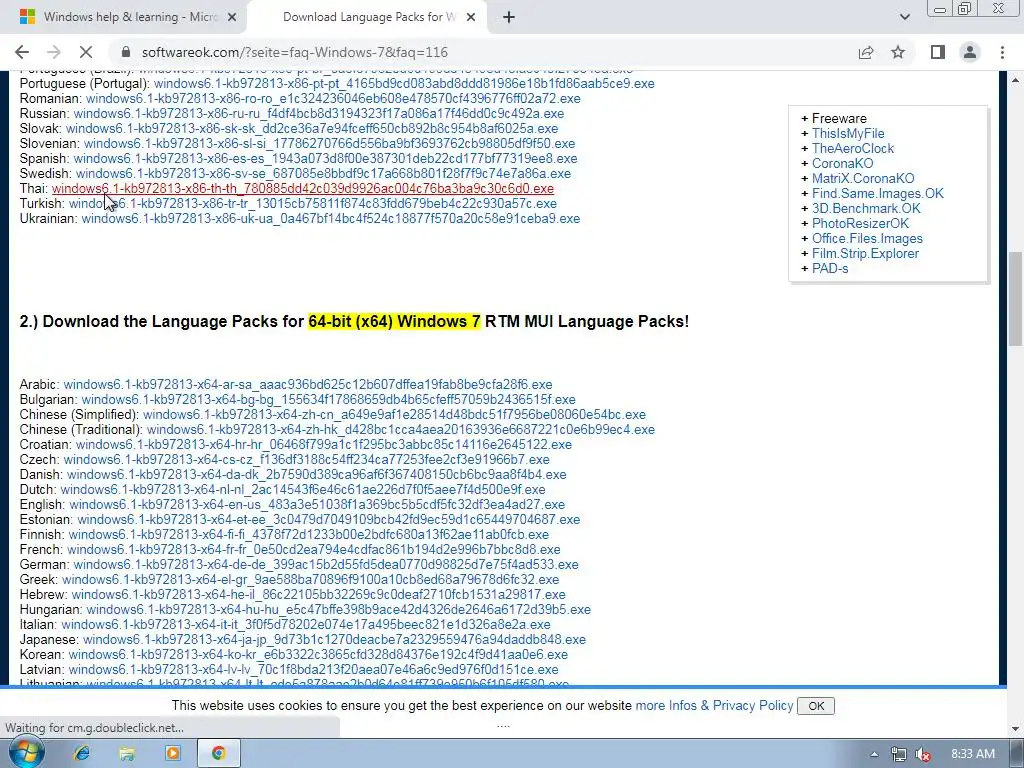Open the MatriX.CoronaKO sidebar link
1024x768 pixels.
pos(863,178)
